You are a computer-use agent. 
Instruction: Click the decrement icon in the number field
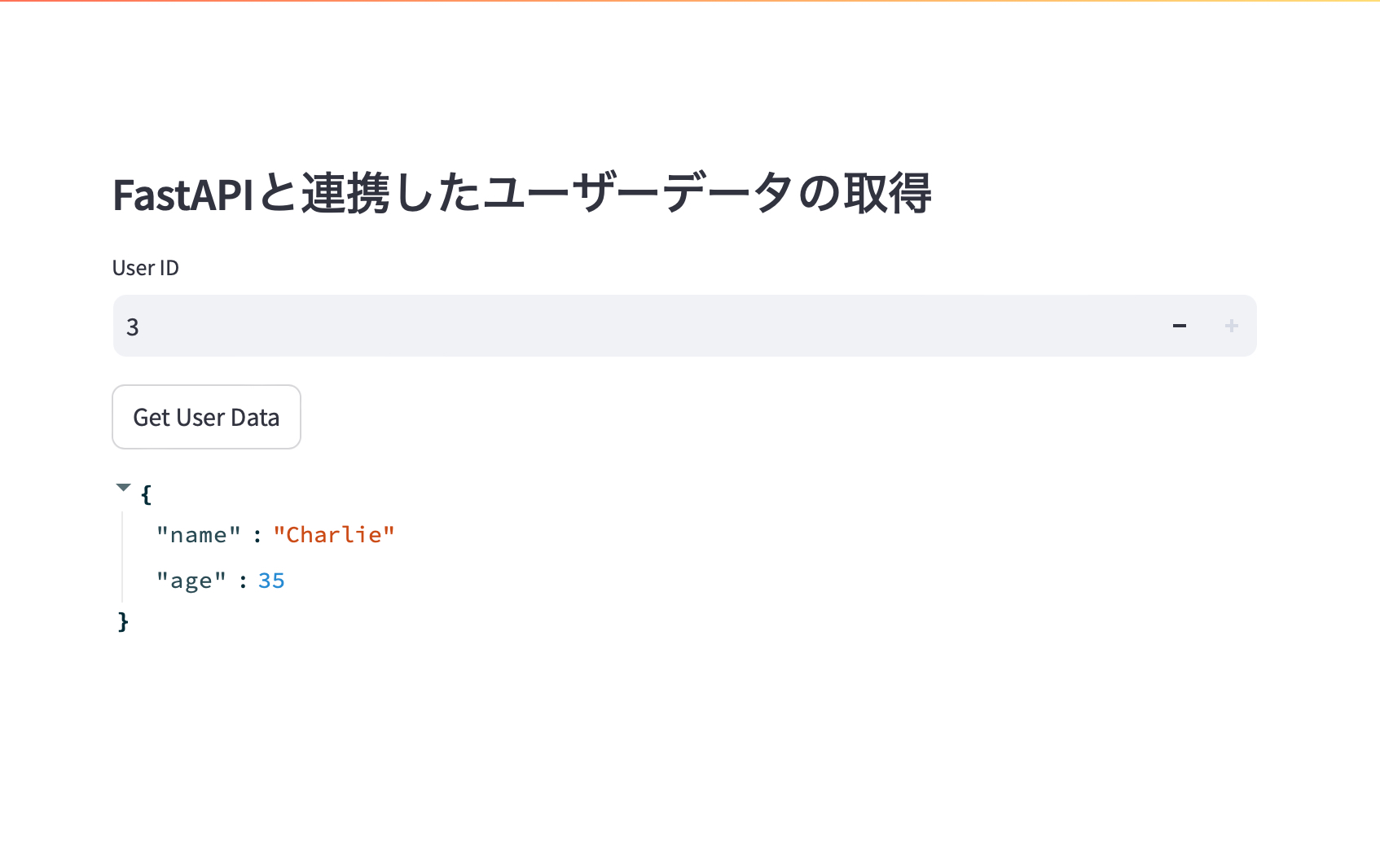[x=1179, y=326]
